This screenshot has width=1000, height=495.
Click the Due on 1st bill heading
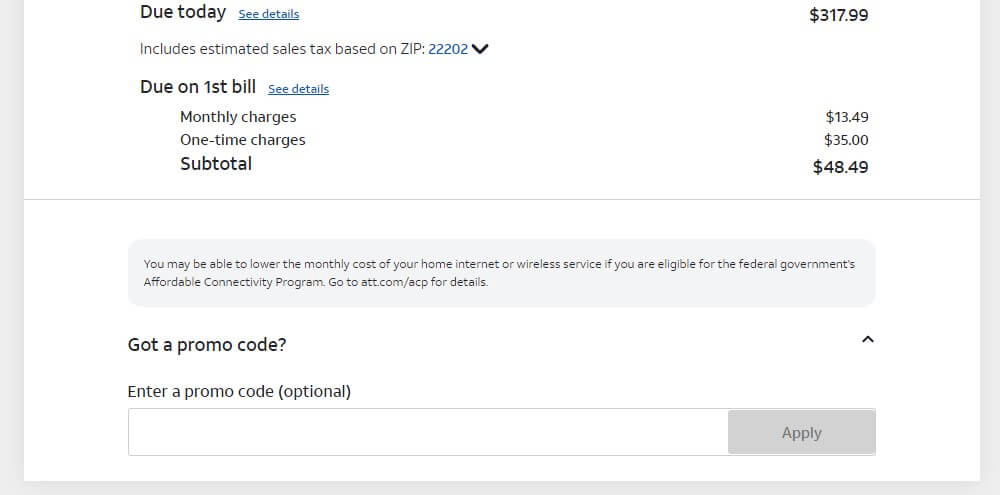[198, 87]
